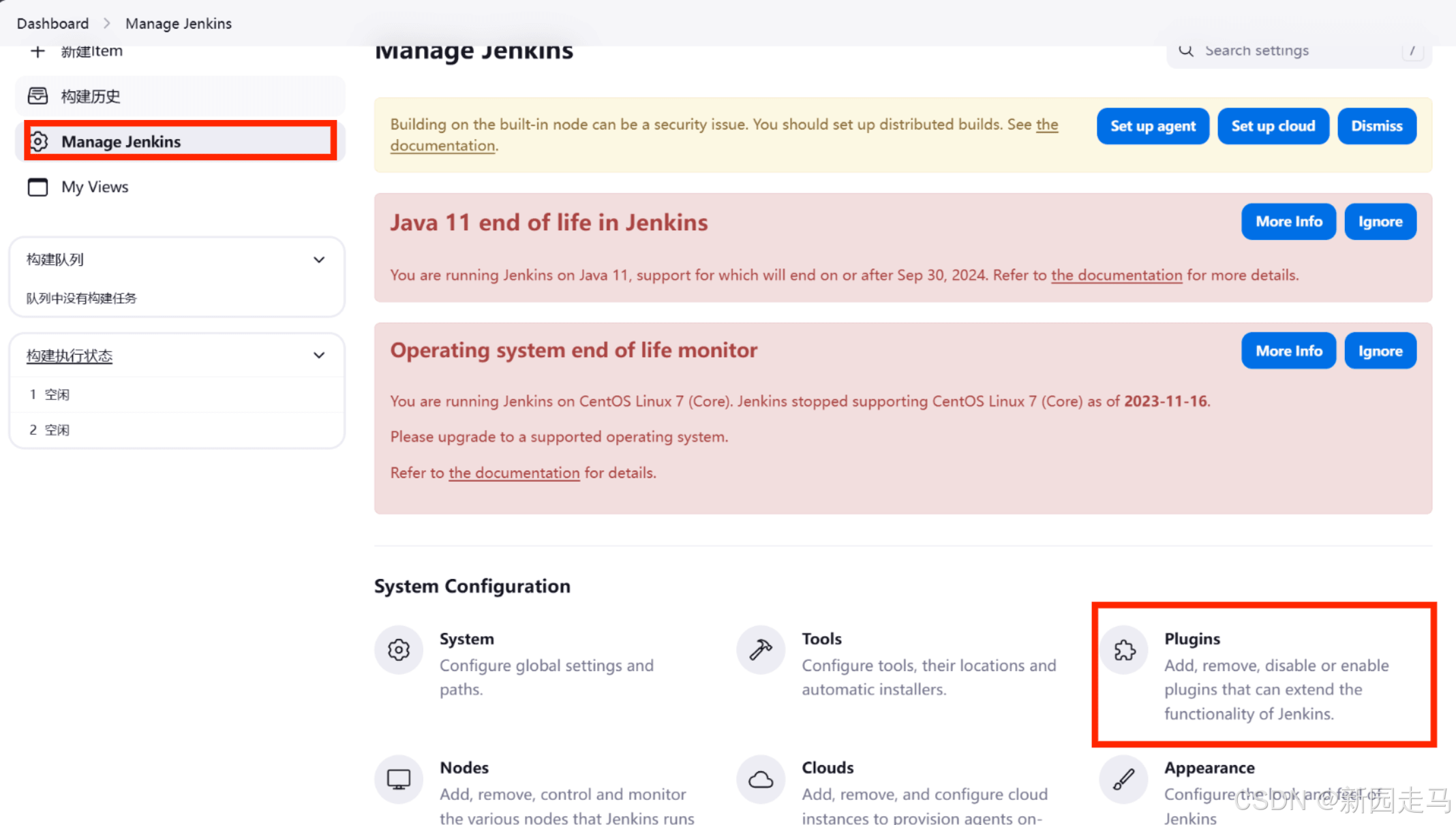1456x825 pixels.
Task: Click the My Views window icon
Action: coord(37,187)
